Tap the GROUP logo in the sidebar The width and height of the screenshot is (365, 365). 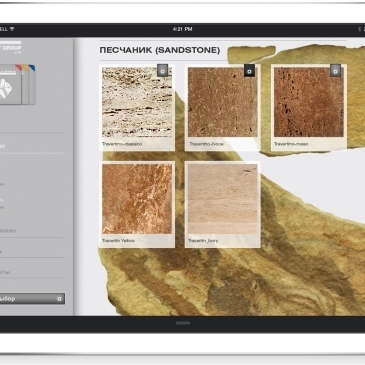click(11, 48)
